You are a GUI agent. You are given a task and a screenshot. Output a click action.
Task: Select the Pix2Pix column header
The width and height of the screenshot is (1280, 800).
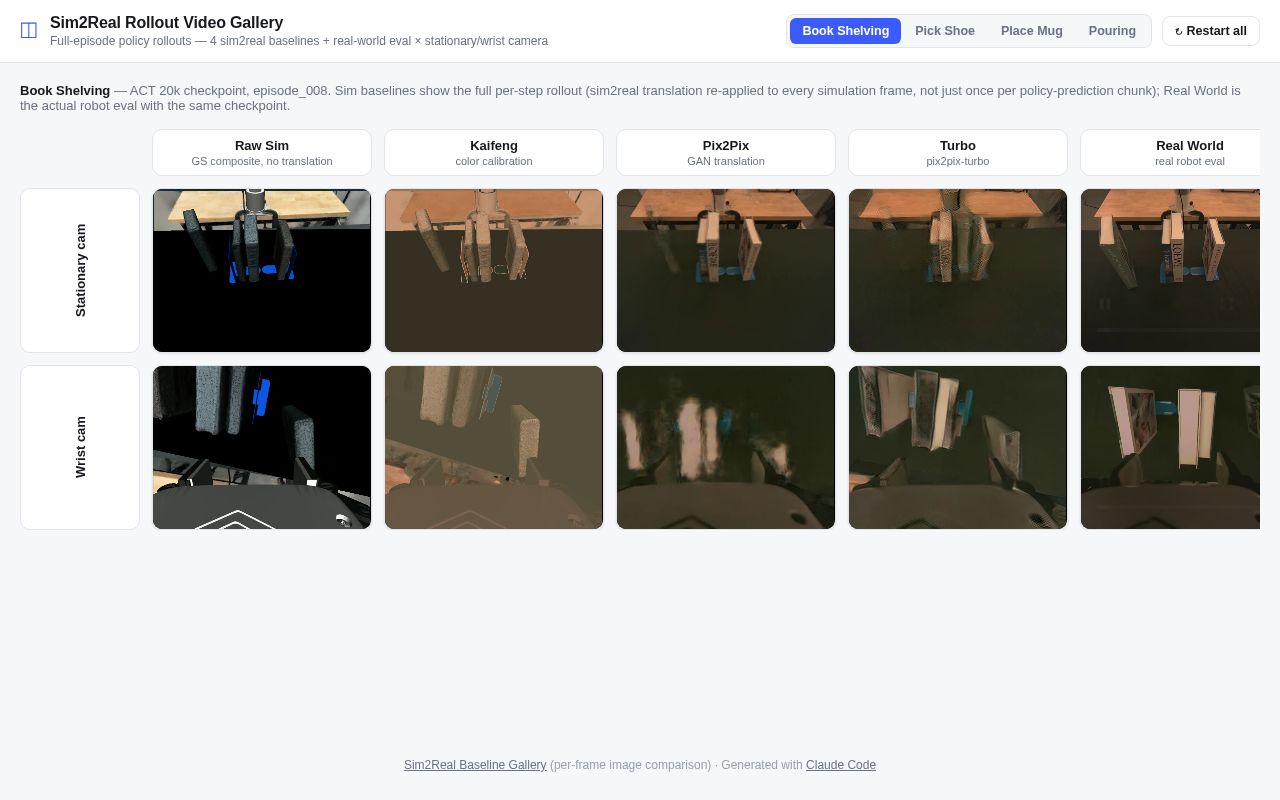(x=726, y=152)
